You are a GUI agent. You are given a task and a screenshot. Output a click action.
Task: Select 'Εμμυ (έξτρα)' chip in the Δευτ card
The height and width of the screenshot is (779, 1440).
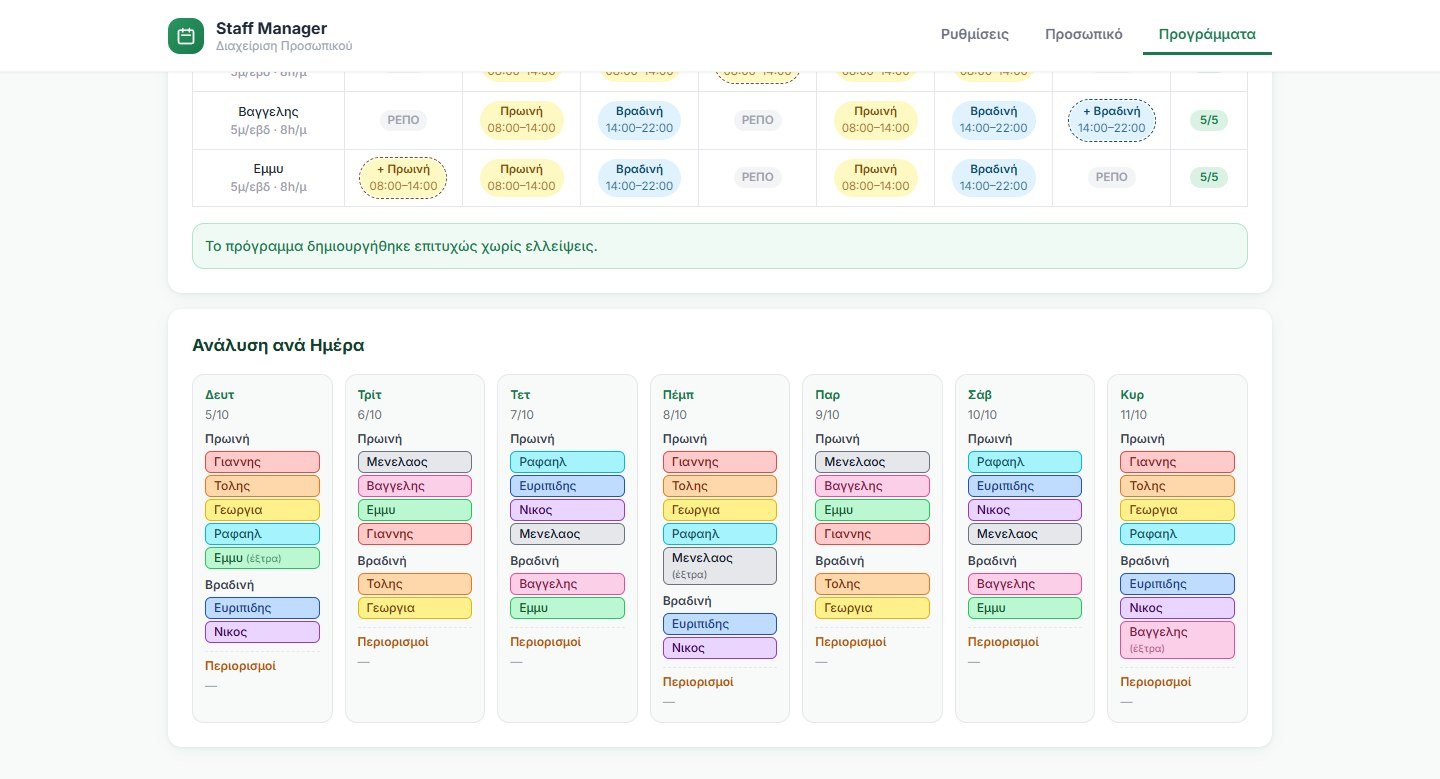pyautogui.click(x=262, y=558)
